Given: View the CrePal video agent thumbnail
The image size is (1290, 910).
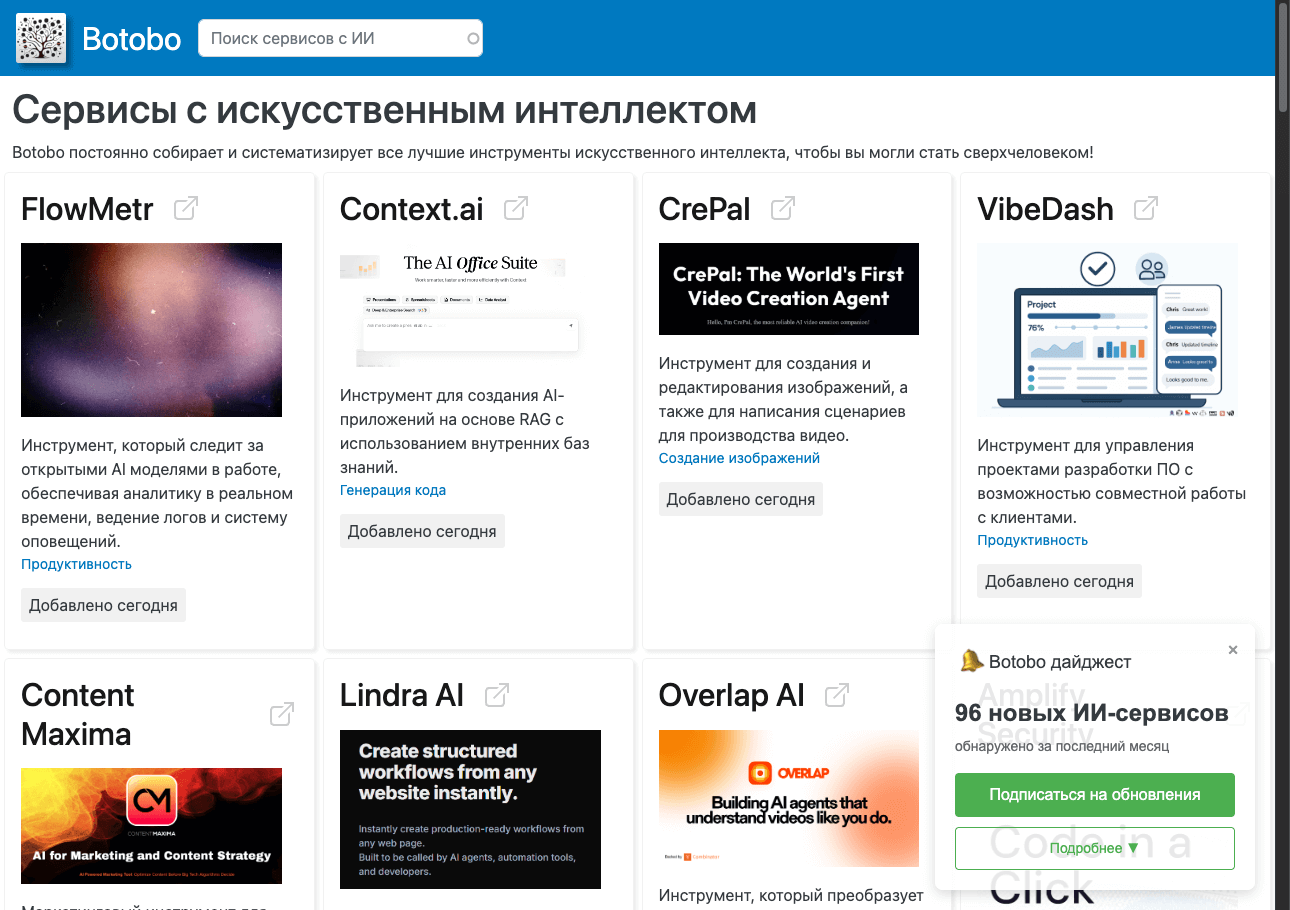Looking at the screenshot, I should point(788,289).
